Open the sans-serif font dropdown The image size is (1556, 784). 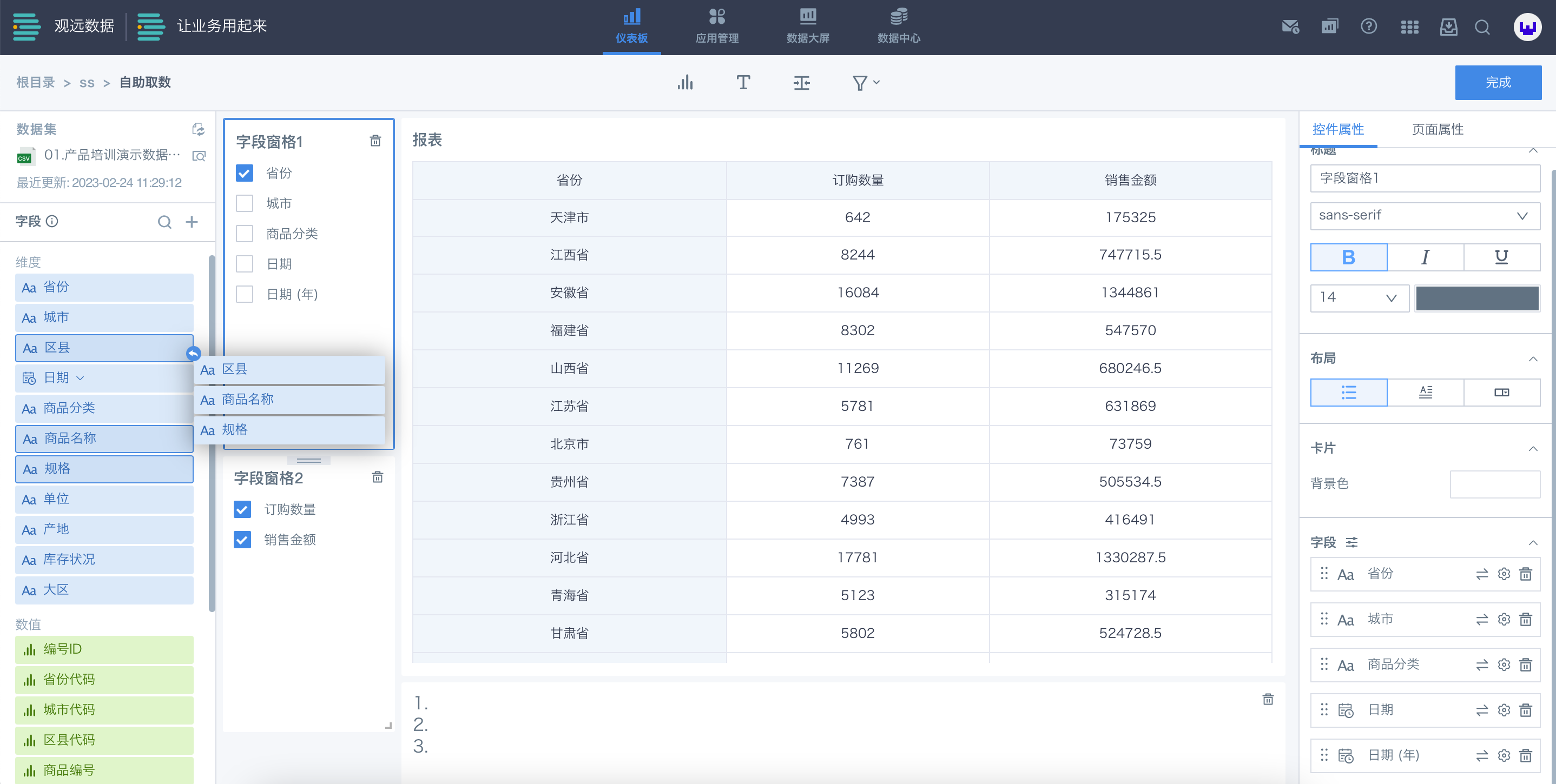coord(1425,215)
